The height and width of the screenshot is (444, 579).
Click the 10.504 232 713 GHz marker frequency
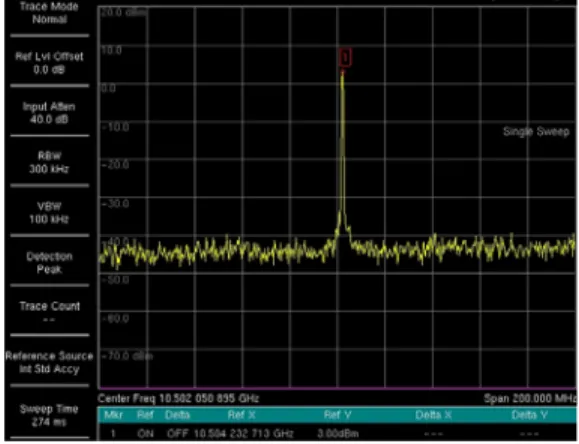[x=243, y=433]
